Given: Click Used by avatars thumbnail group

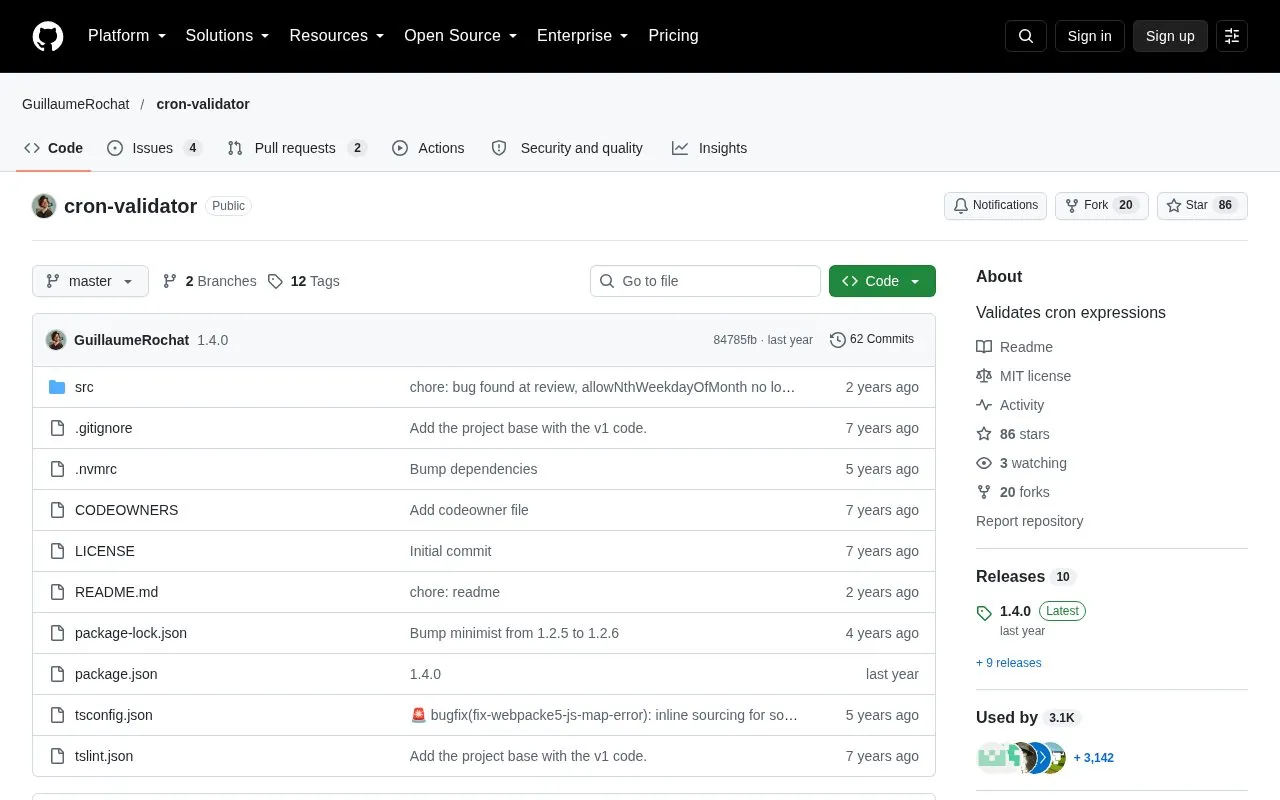Looking at the screenshot, I should (1021, 758).
